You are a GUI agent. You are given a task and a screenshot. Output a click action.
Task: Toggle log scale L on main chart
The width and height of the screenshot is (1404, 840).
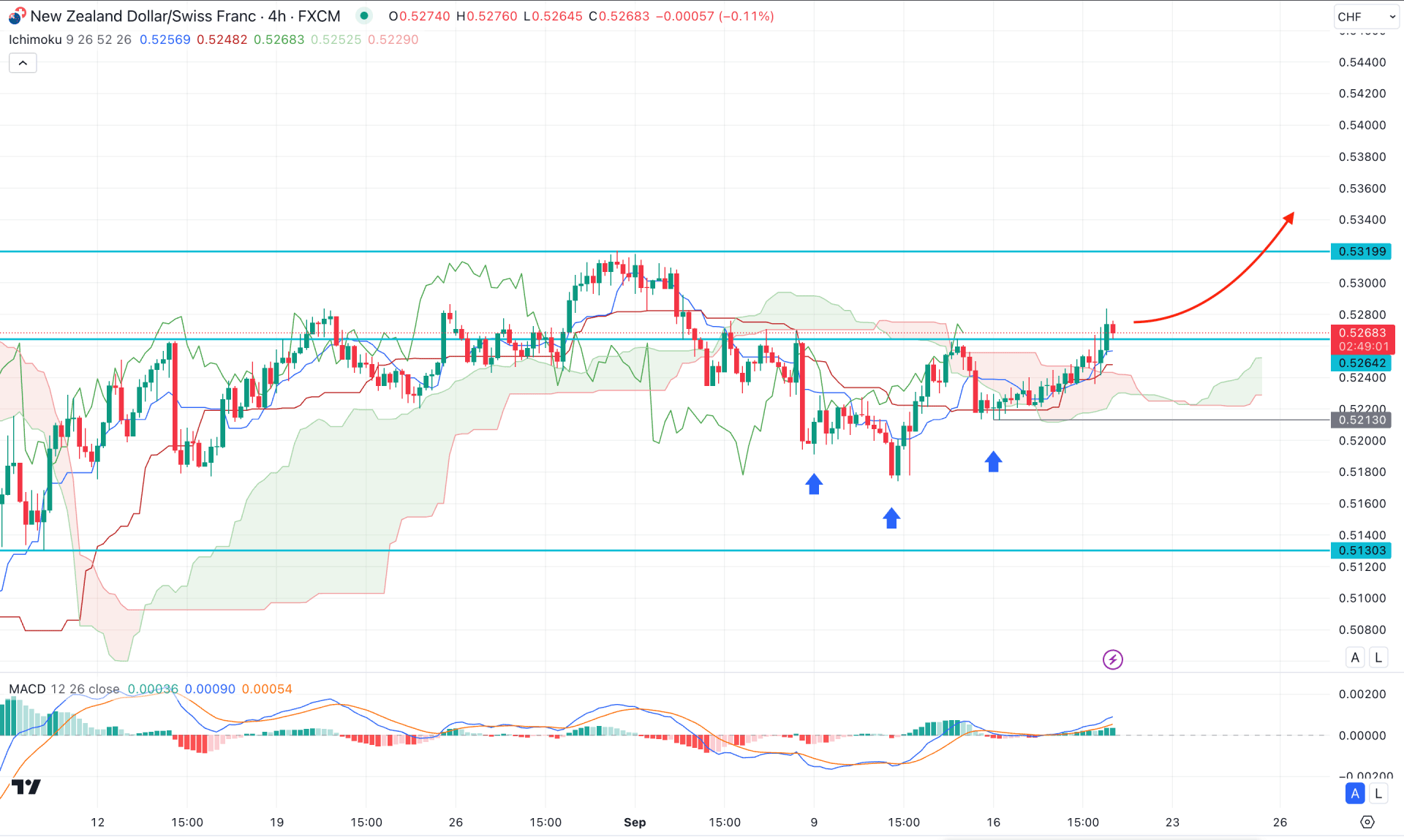pos(1378,657)
